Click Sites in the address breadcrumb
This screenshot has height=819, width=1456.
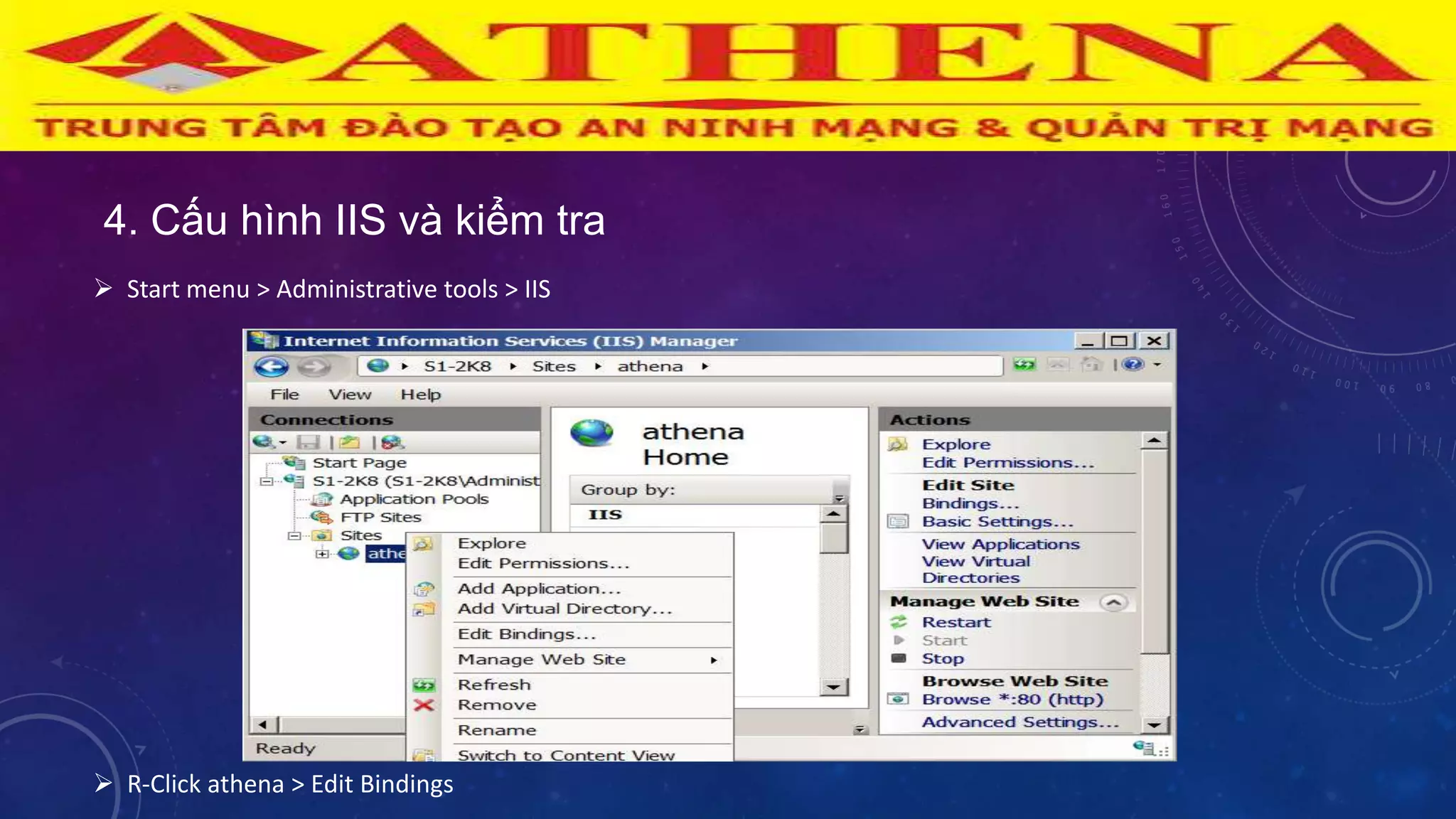554,367
